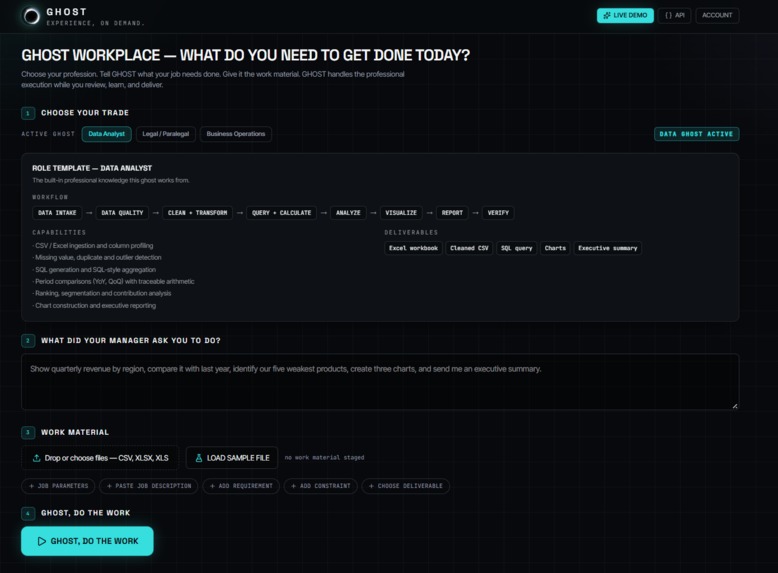Screen dimensions: 778x573
Task: Click 'Chart construction and executive reporting' line
Action: 94,306
